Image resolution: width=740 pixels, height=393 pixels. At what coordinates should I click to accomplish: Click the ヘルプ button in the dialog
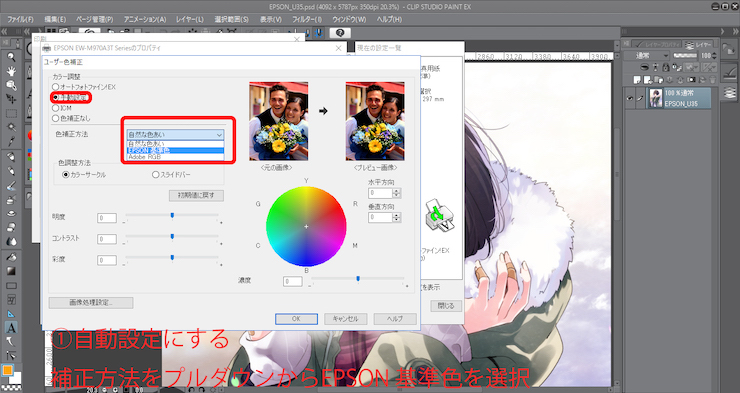click(395, 319)
